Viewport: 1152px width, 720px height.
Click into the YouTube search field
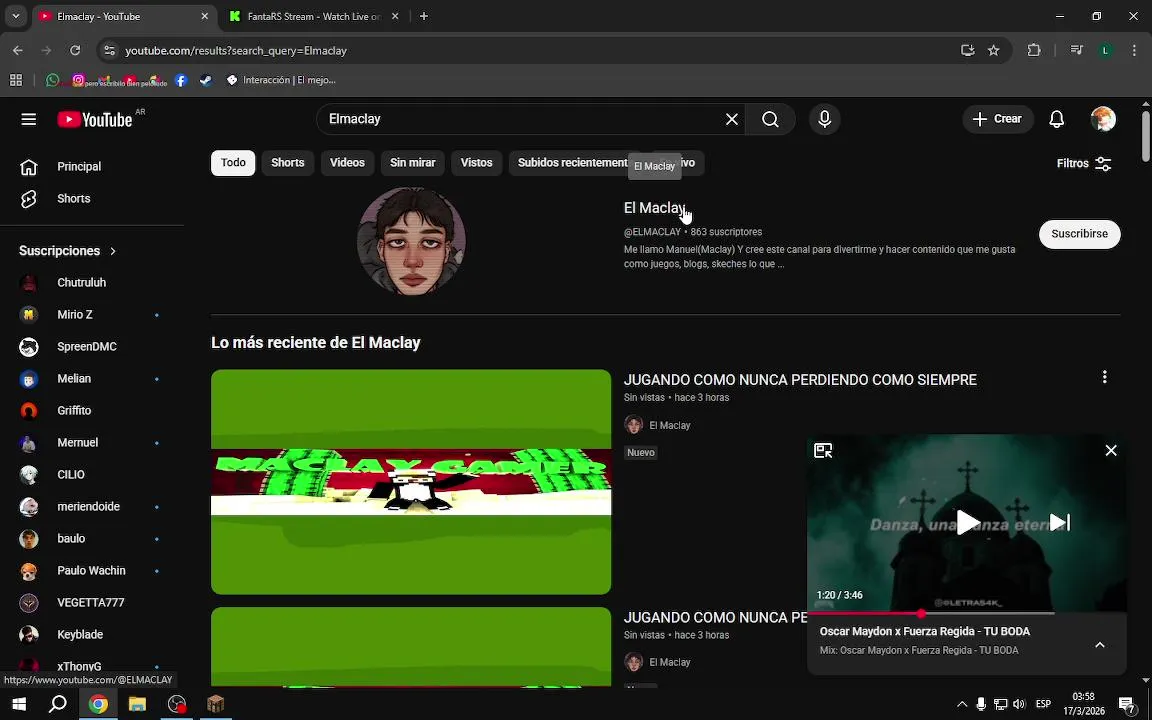pos(522,119)
